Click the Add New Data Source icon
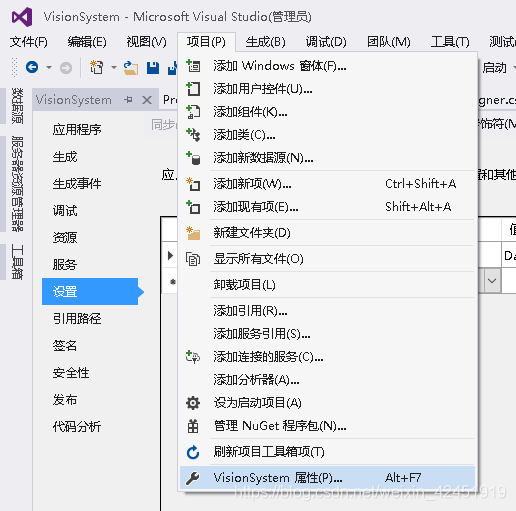This screenshot has width=516, height=511. (193, 158)
